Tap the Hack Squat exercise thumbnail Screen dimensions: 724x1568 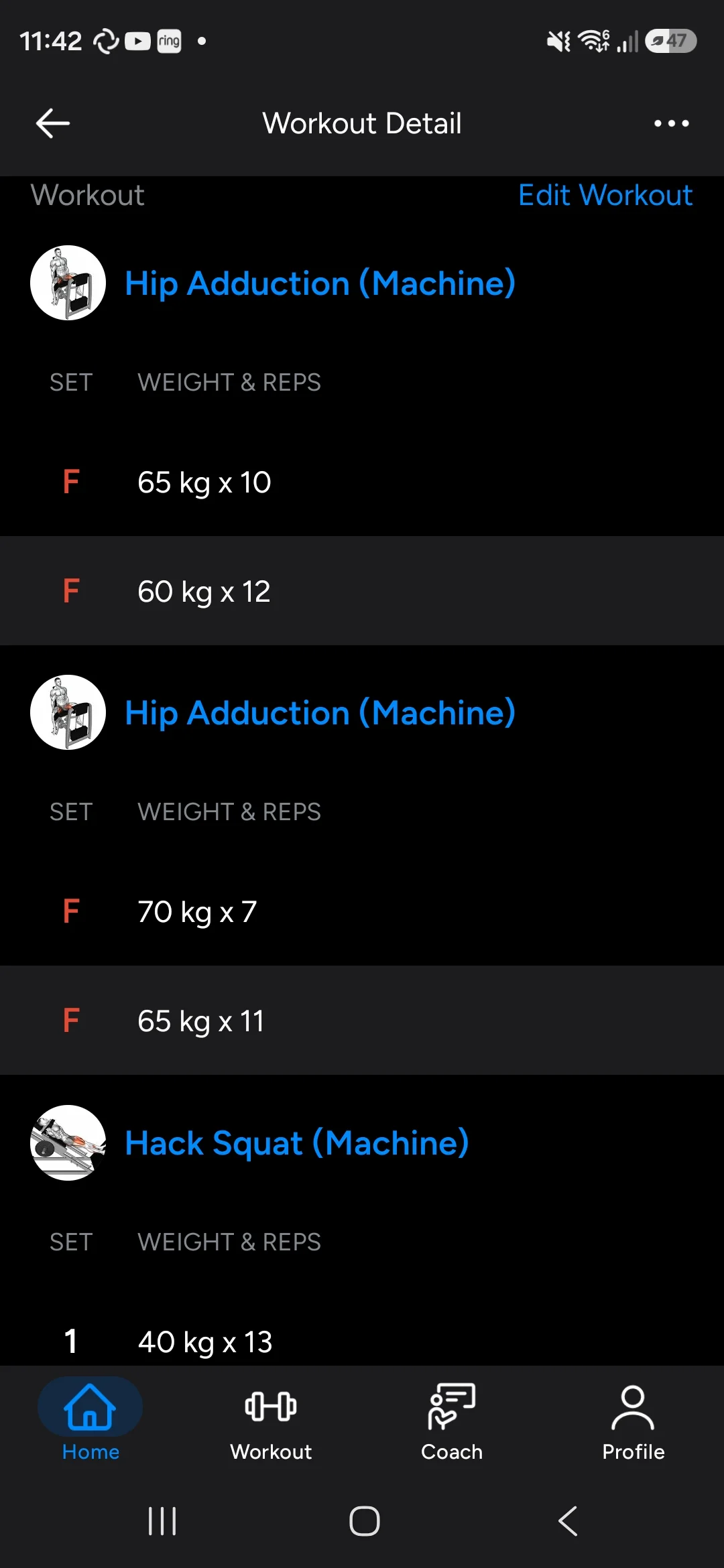point(68,1142)
